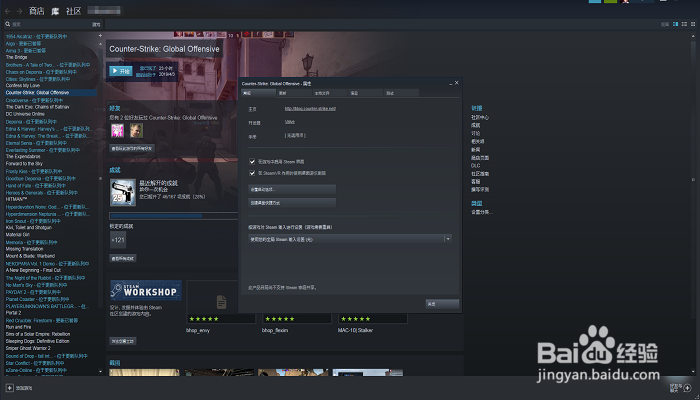Screen dimensions: 700x400
Task: Select HITMAN™ in games list
Action: click(x=16, y=199)
